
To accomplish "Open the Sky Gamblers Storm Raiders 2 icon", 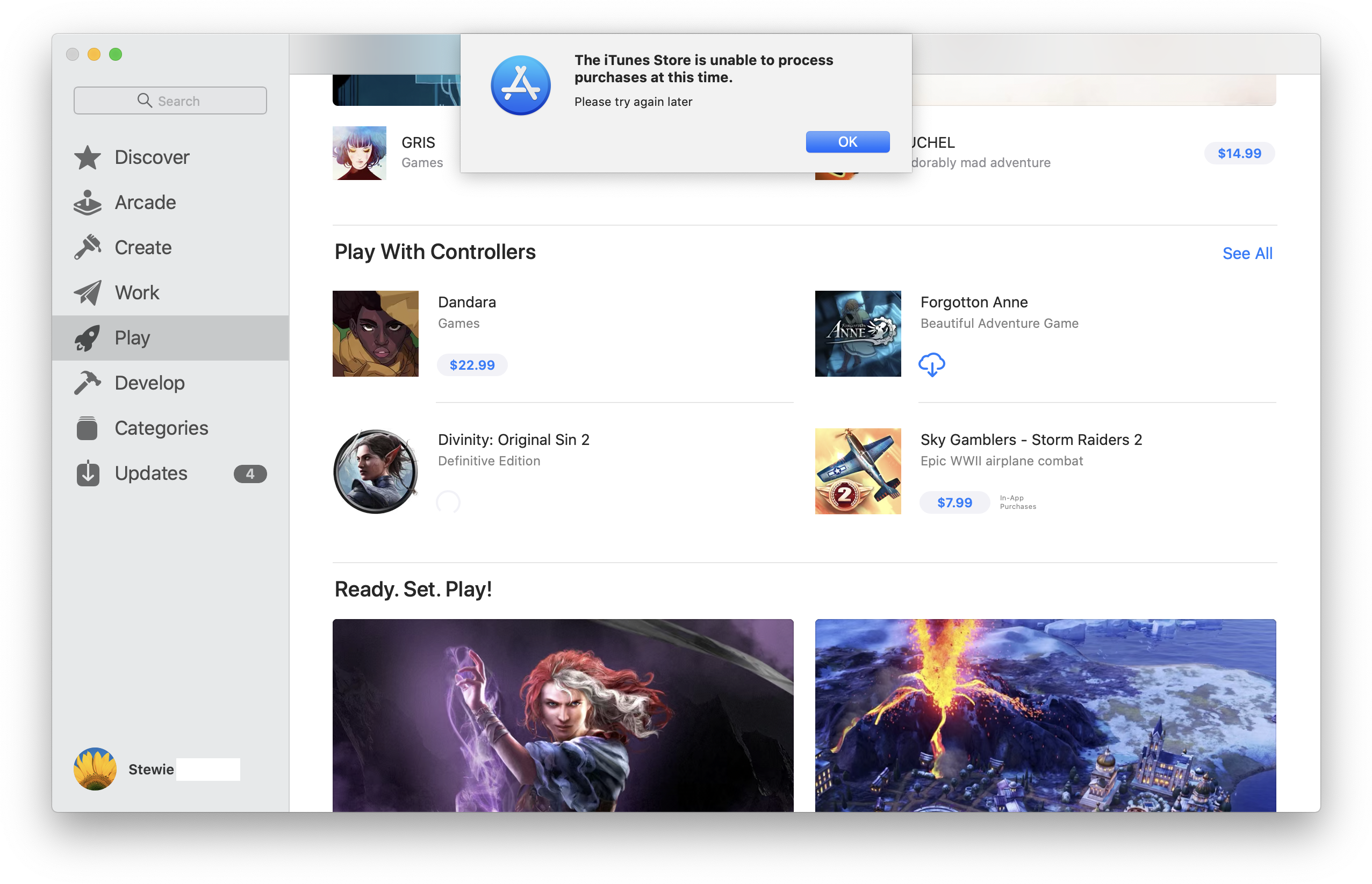I will pyautogui.click(x=858, y=471).
